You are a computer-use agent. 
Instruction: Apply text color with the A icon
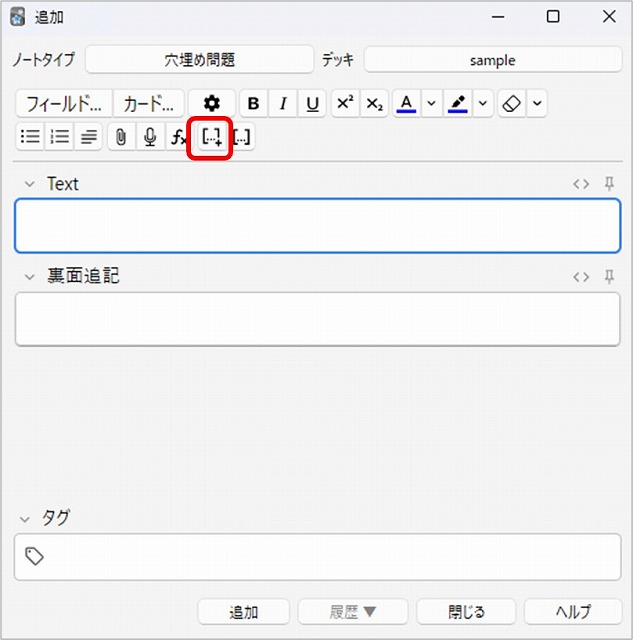[x=406, y=104]
